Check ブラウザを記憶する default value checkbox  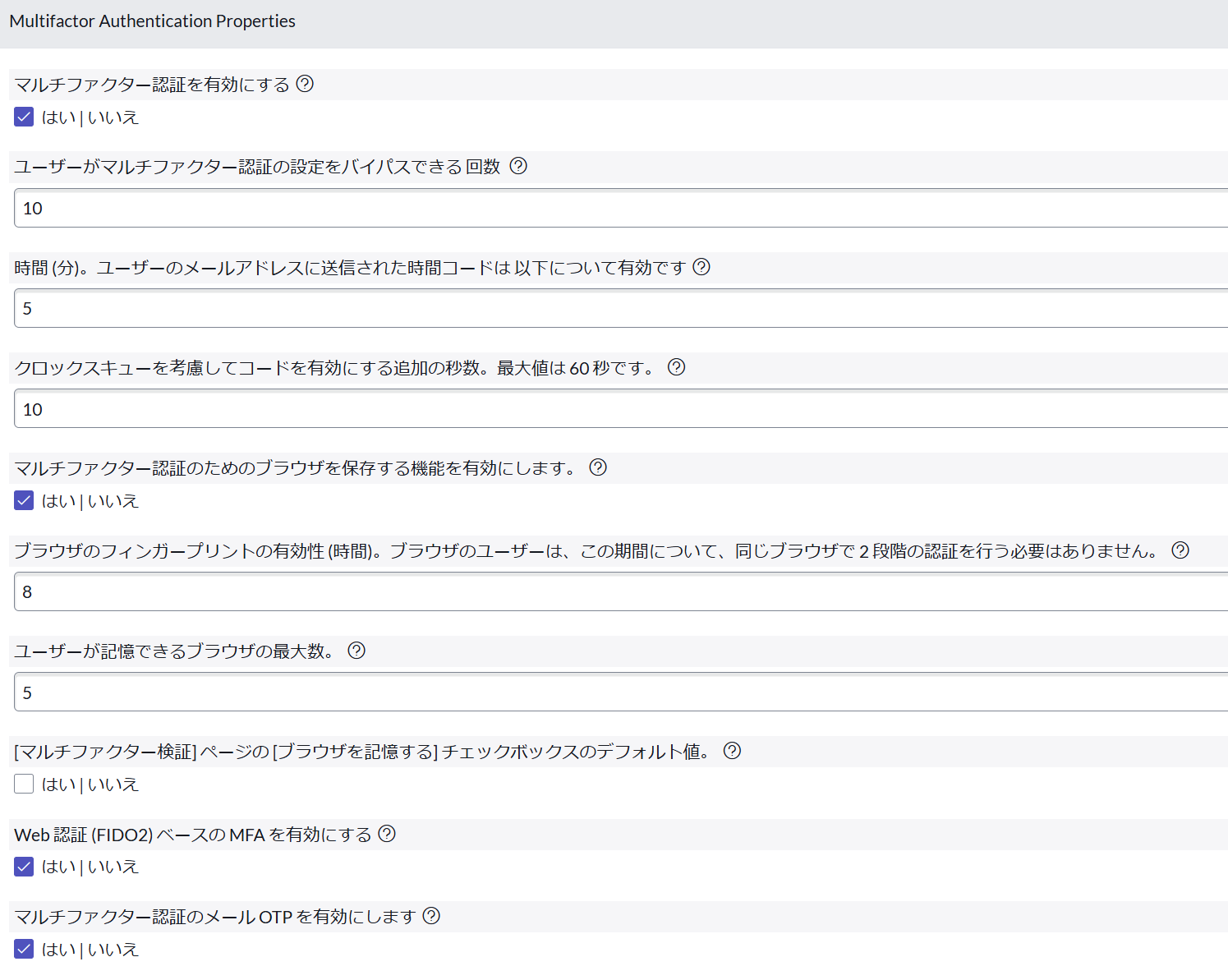[x=24, y=784]
